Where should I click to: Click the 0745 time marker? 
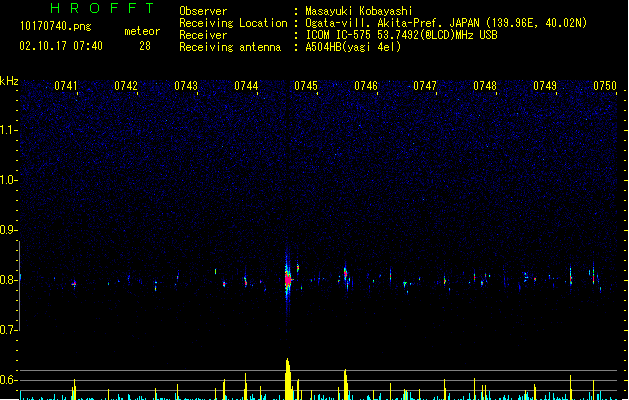[306, 86]
